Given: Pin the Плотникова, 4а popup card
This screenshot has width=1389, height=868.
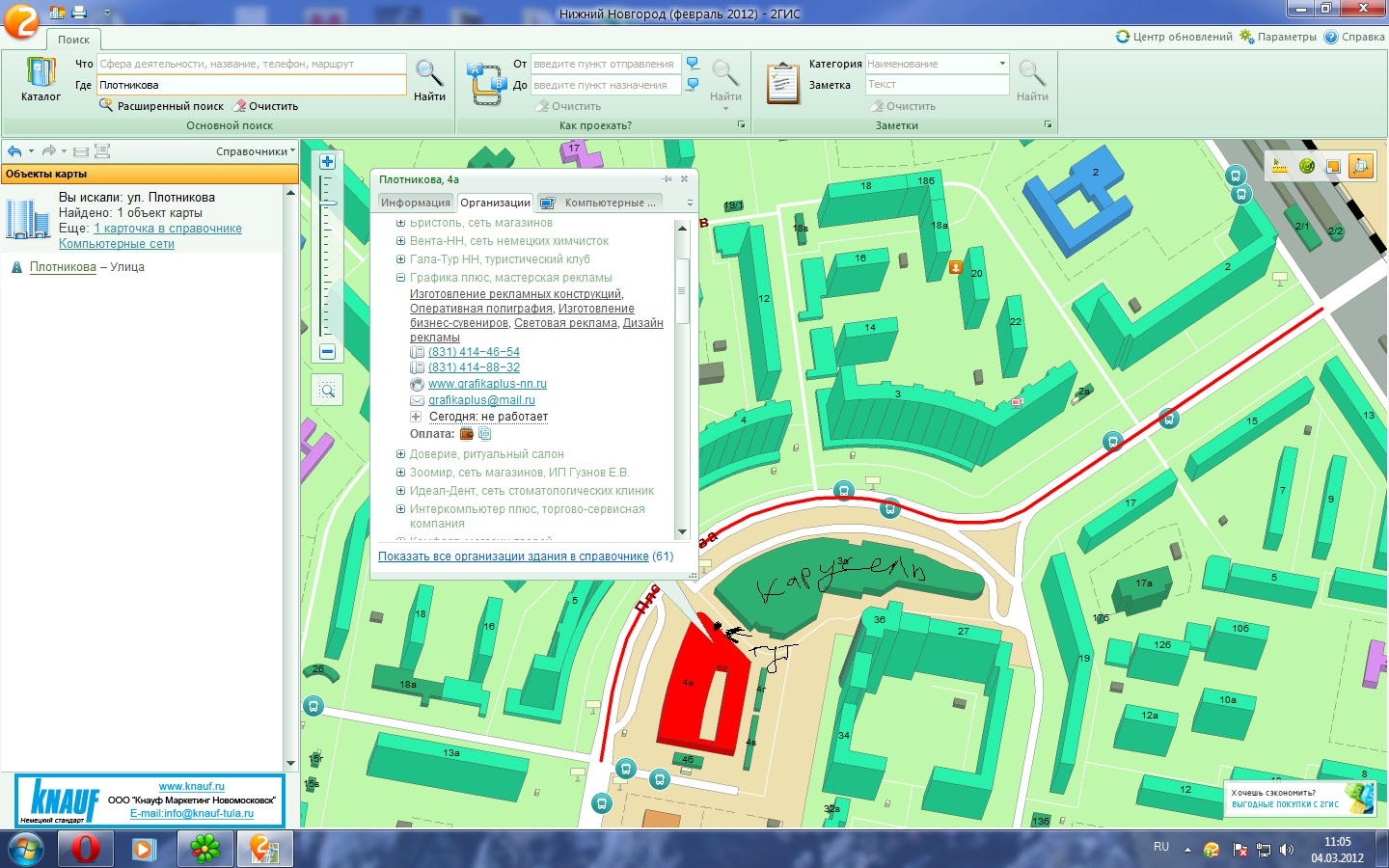Looking at the screenshot, I should [x=667, y=179].
